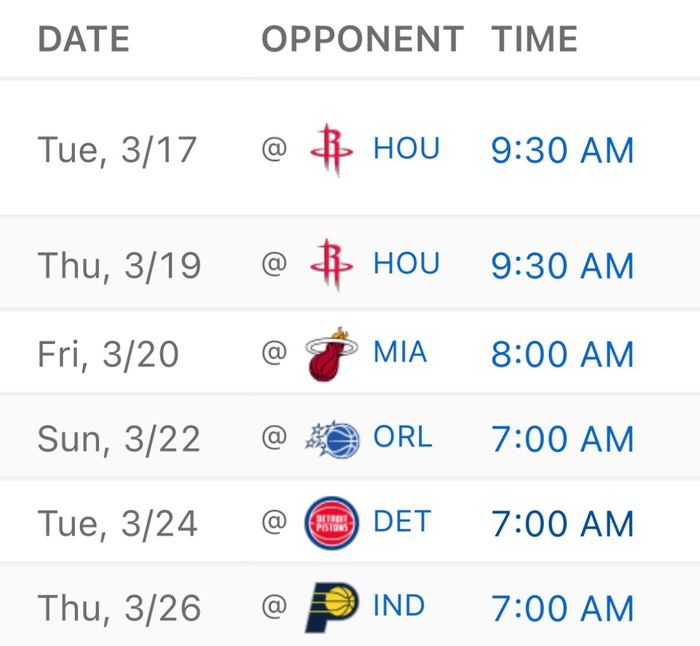This screenshot has width=700, height=646.
Task: Click the Rockets logo in the 3/17 row
Action: point(331,150)
